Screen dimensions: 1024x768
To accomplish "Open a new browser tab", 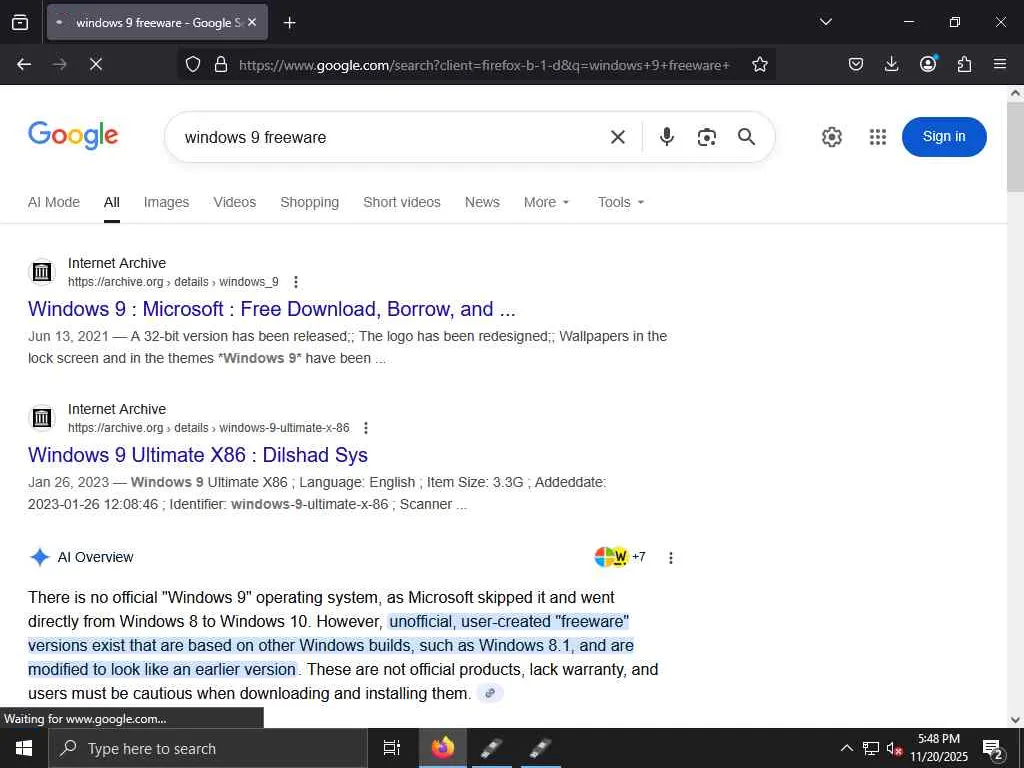I will (x=289, y=23).
